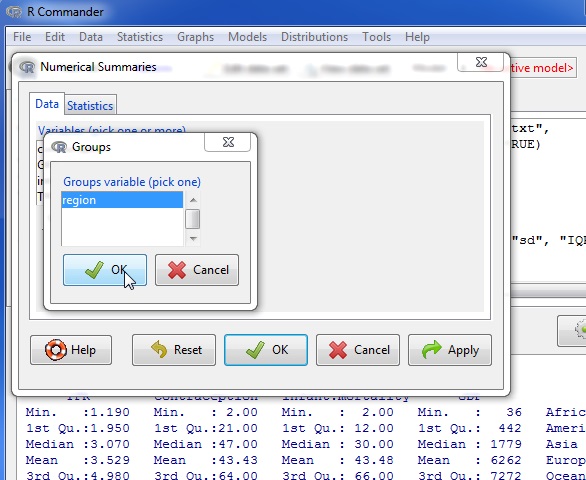Click 'Groups variable (pick one)' label
This screenshot has width=586, height=480.
[x=132, y=182]
